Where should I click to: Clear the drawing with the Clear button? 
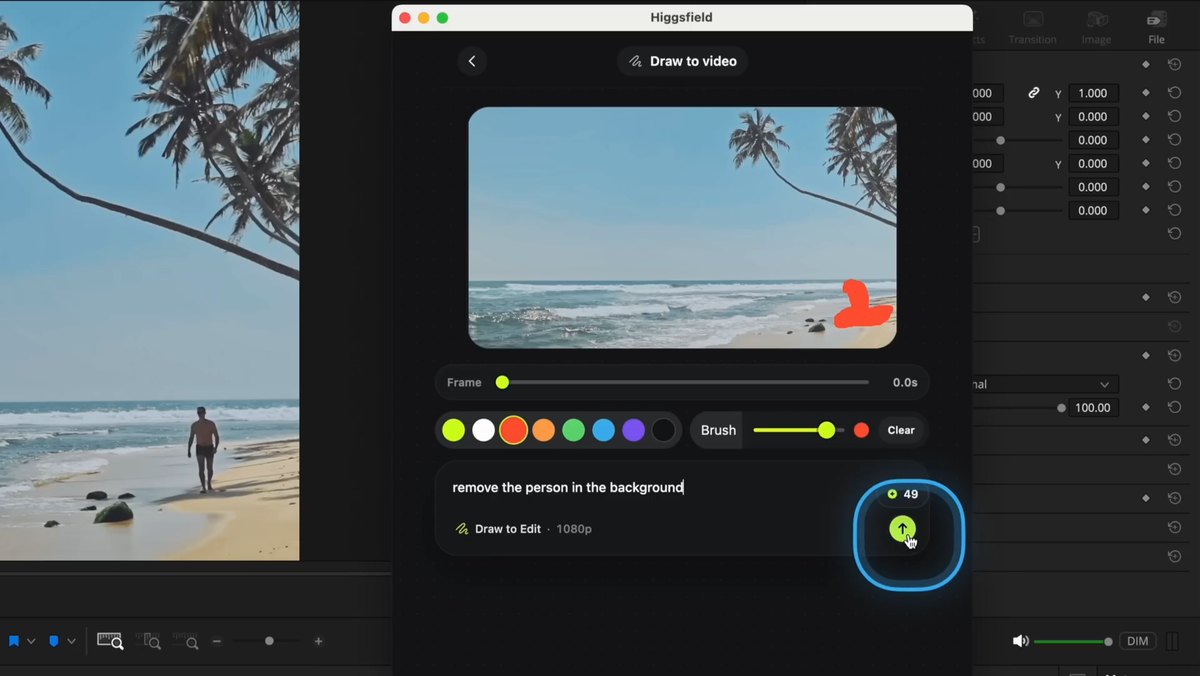point(901,430)
